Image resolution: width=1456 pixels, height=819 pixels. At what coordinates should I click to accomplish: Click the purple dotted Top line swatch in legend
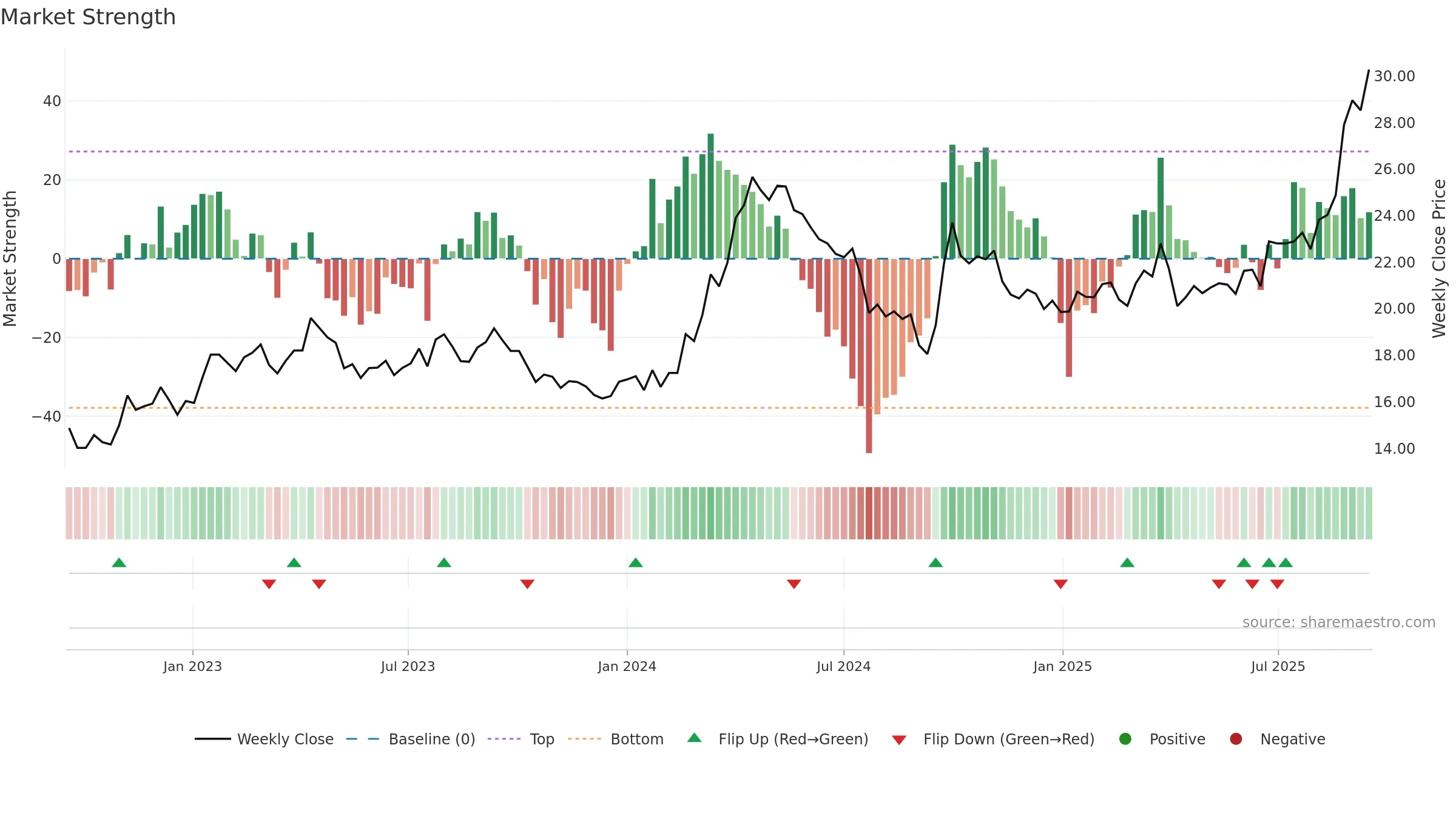click(x=504, y=739)
